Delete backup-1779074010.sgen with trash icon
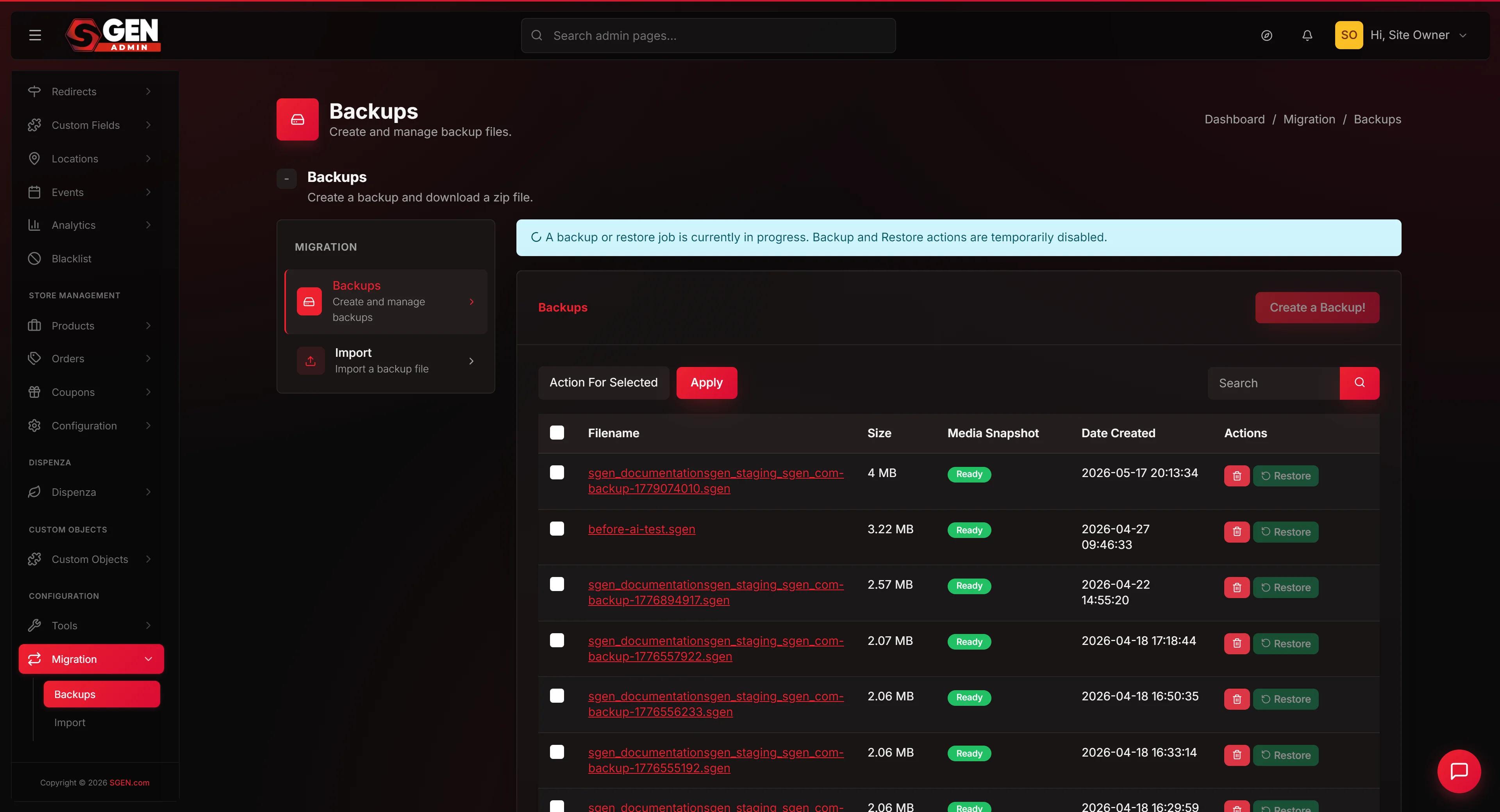The image size is (1500, 812). (x=1237, y=475)
